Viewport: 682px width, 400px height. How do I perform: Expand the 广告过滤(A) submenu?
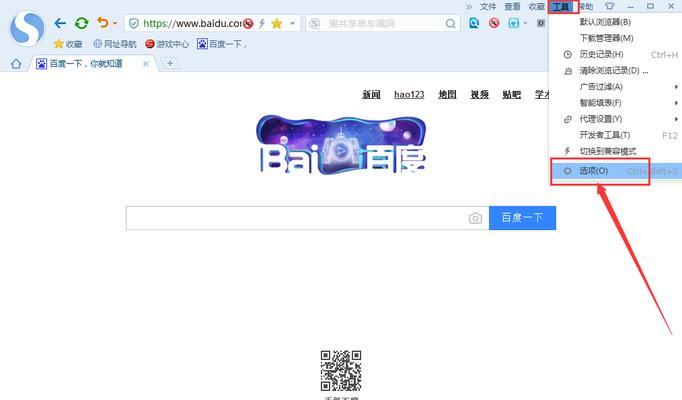[x=614, y=87]
